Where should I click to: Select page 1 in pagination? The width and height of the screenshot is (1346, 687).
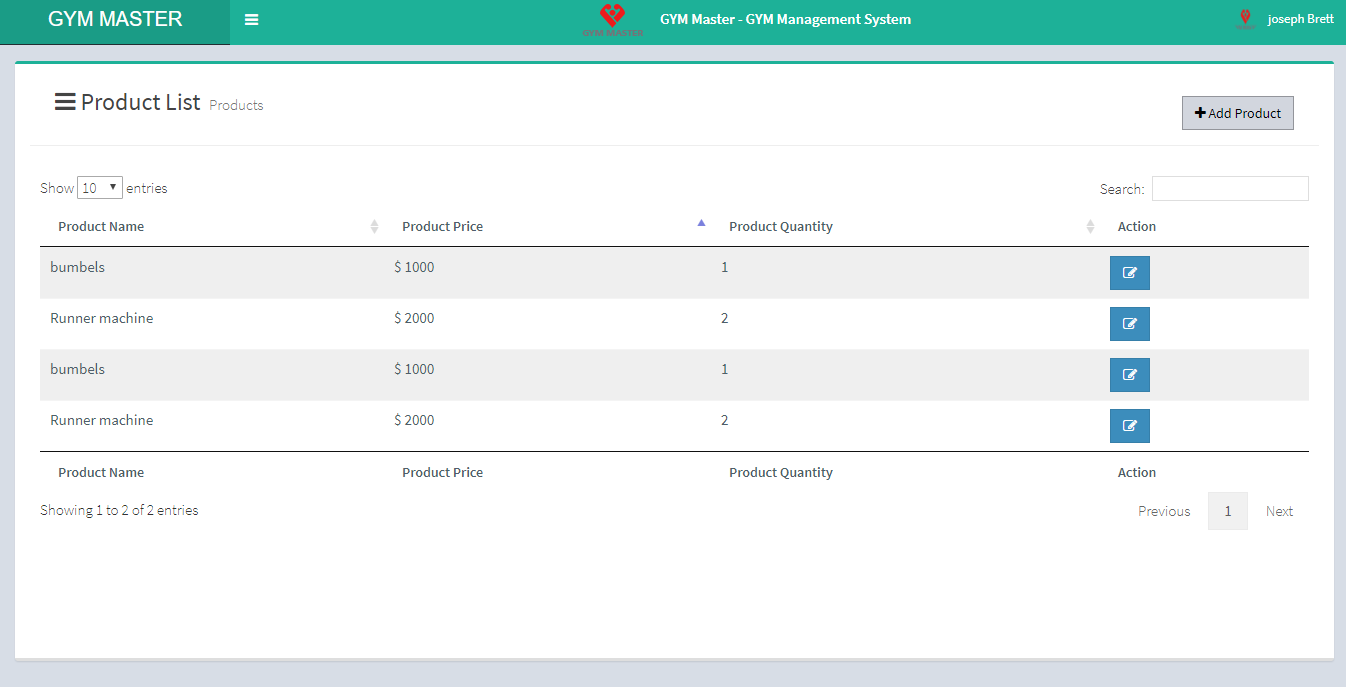pyautogui.click(x=1227, y=511)
